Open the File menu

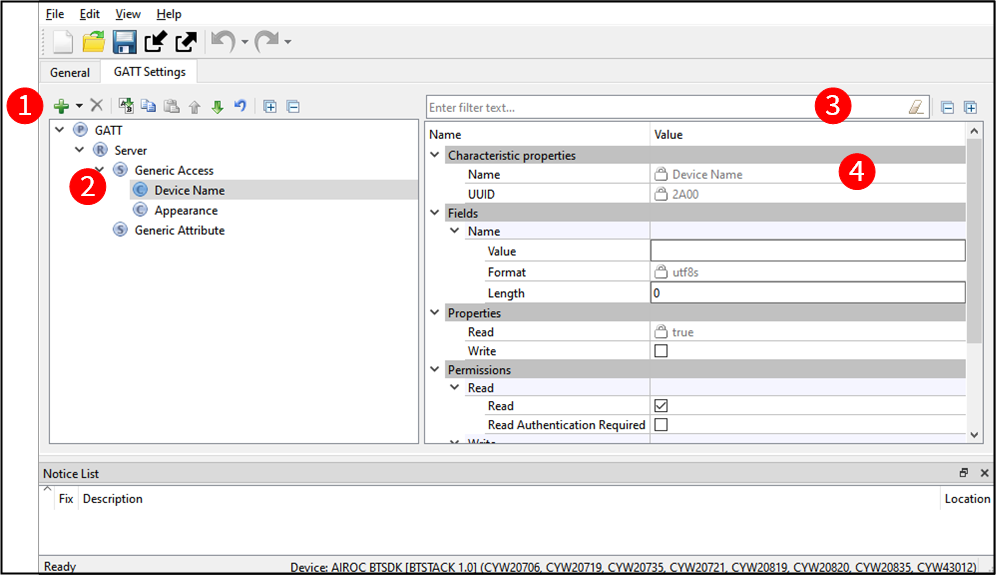(55, 14)
